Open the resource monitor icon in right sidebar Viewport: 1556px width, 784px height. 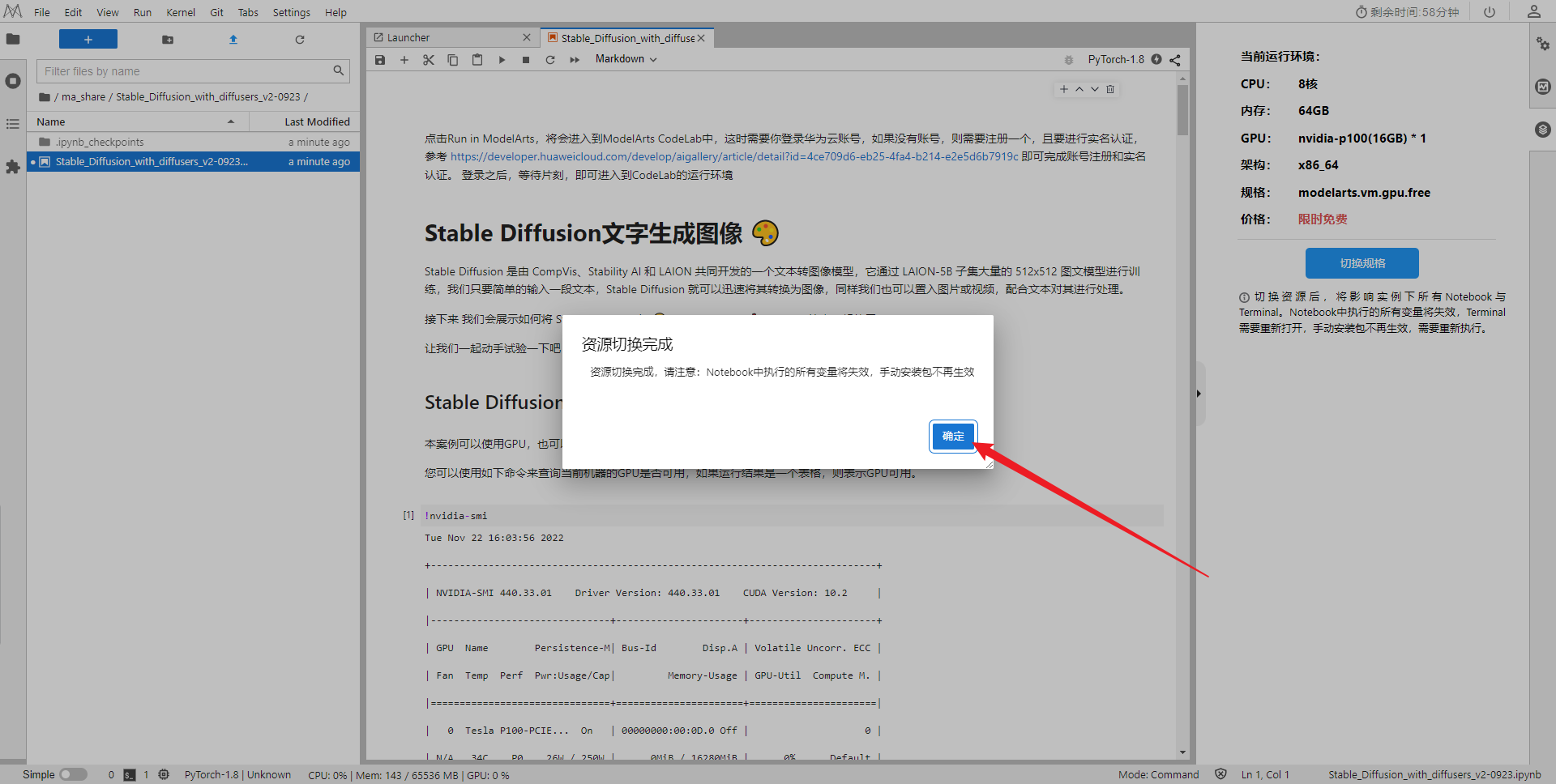(x=1543, y=87)
